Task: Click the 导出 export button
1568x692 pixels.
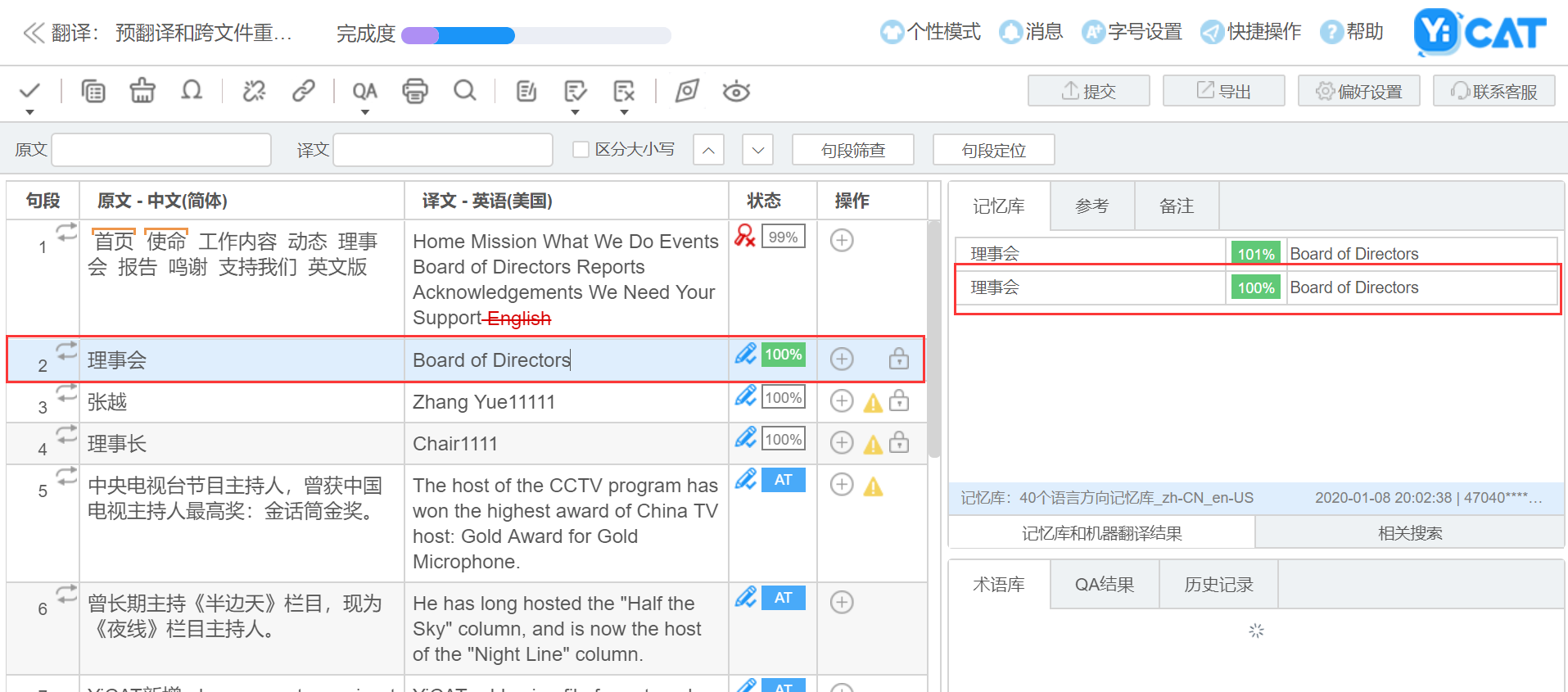Action: 1223,91
